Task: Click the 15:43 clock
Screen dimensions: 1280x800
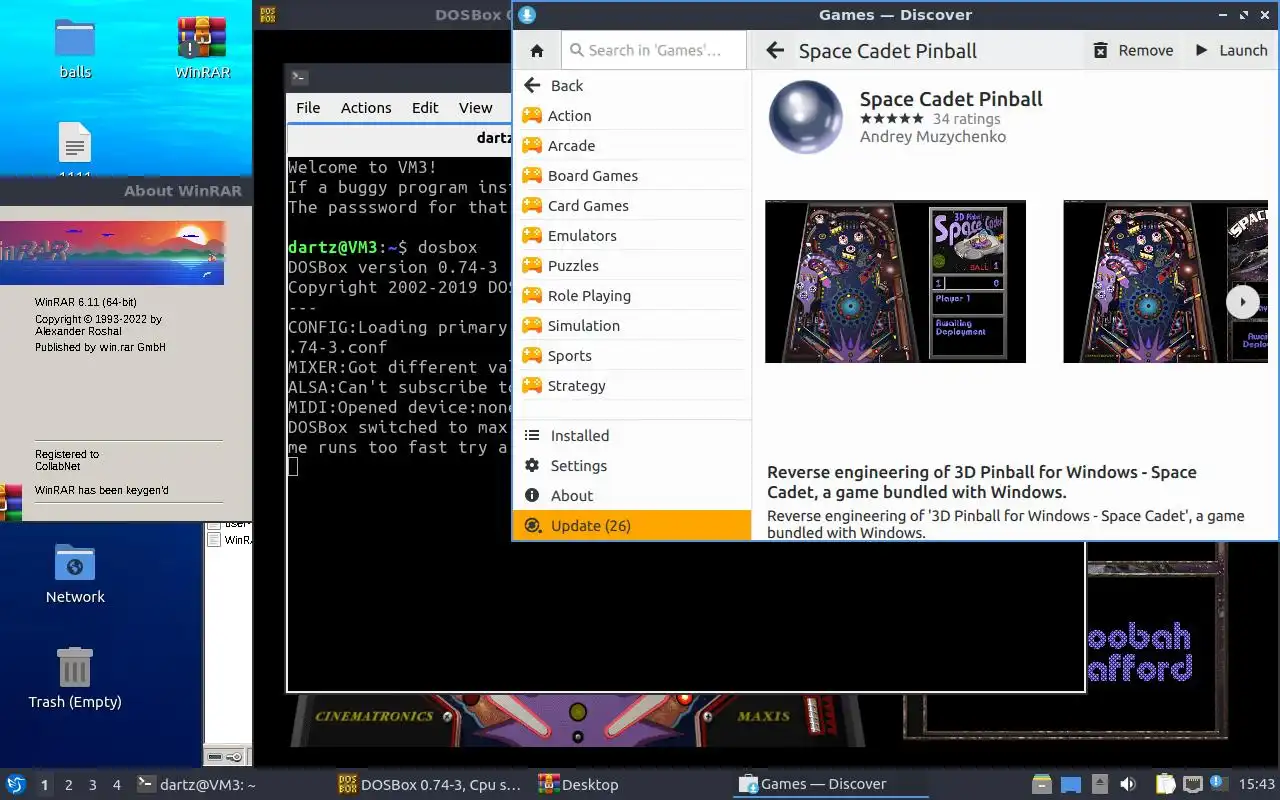Action: pos(1257,784)
